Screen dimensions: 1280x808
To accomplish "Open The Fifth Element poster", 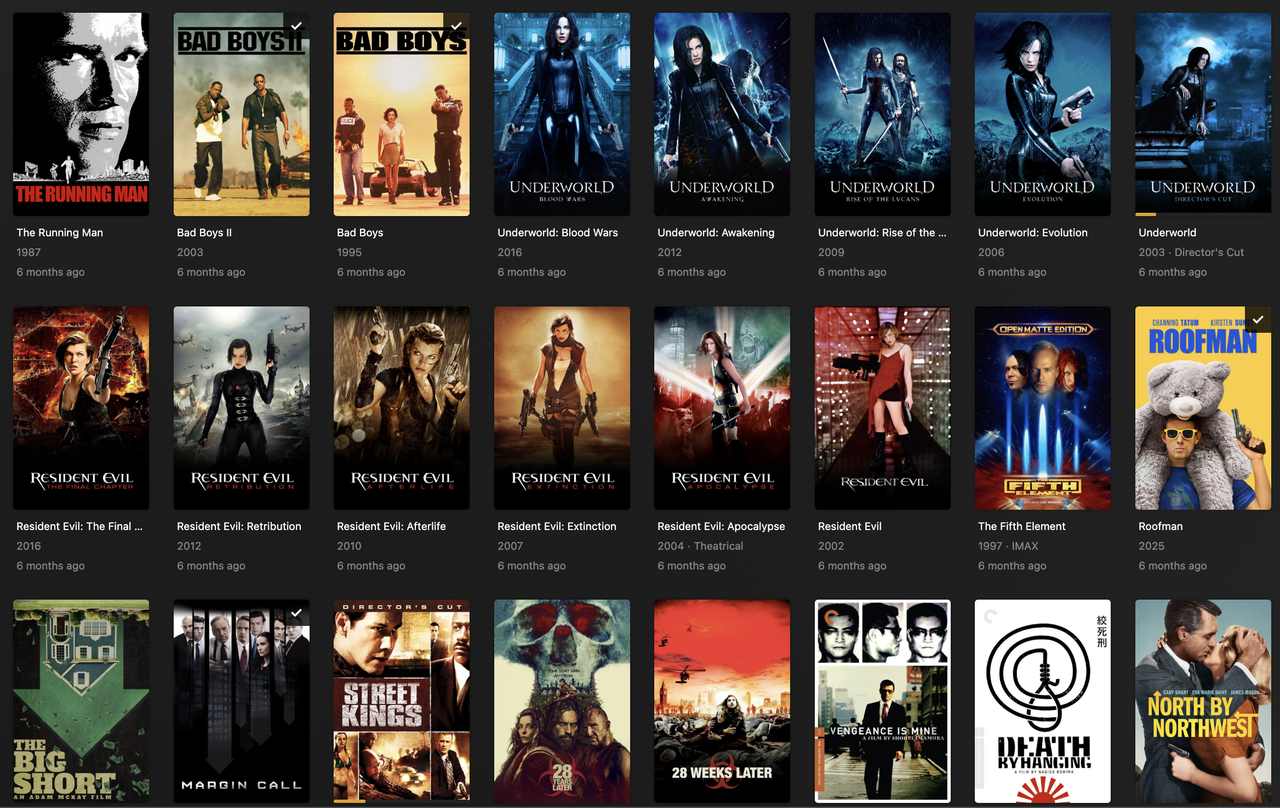I will [1043, 408].
